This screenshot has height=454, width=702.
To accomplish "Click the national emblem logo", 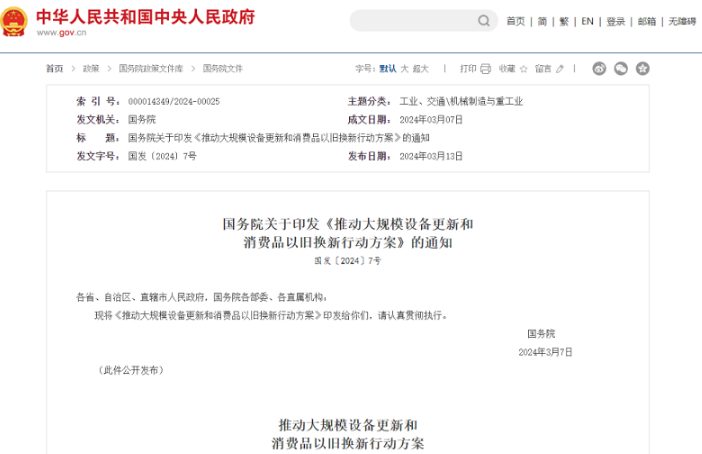I will click(x=15, y=21).
